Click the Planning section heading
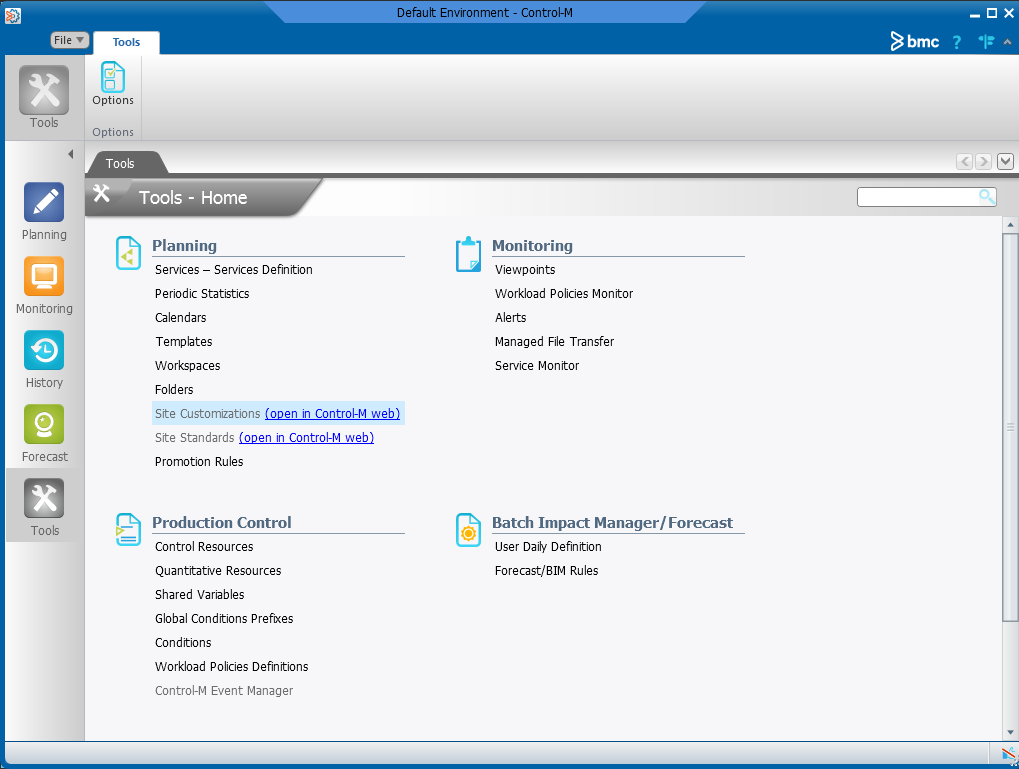This screenshot has height=769, width=1019. coord(185,246)
